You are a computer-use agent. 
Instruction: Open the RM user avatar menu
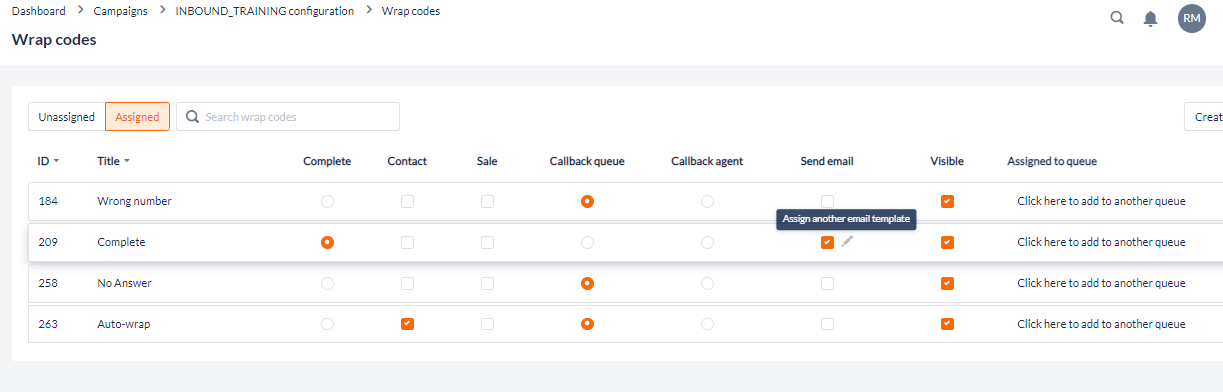coord(1192,18)
